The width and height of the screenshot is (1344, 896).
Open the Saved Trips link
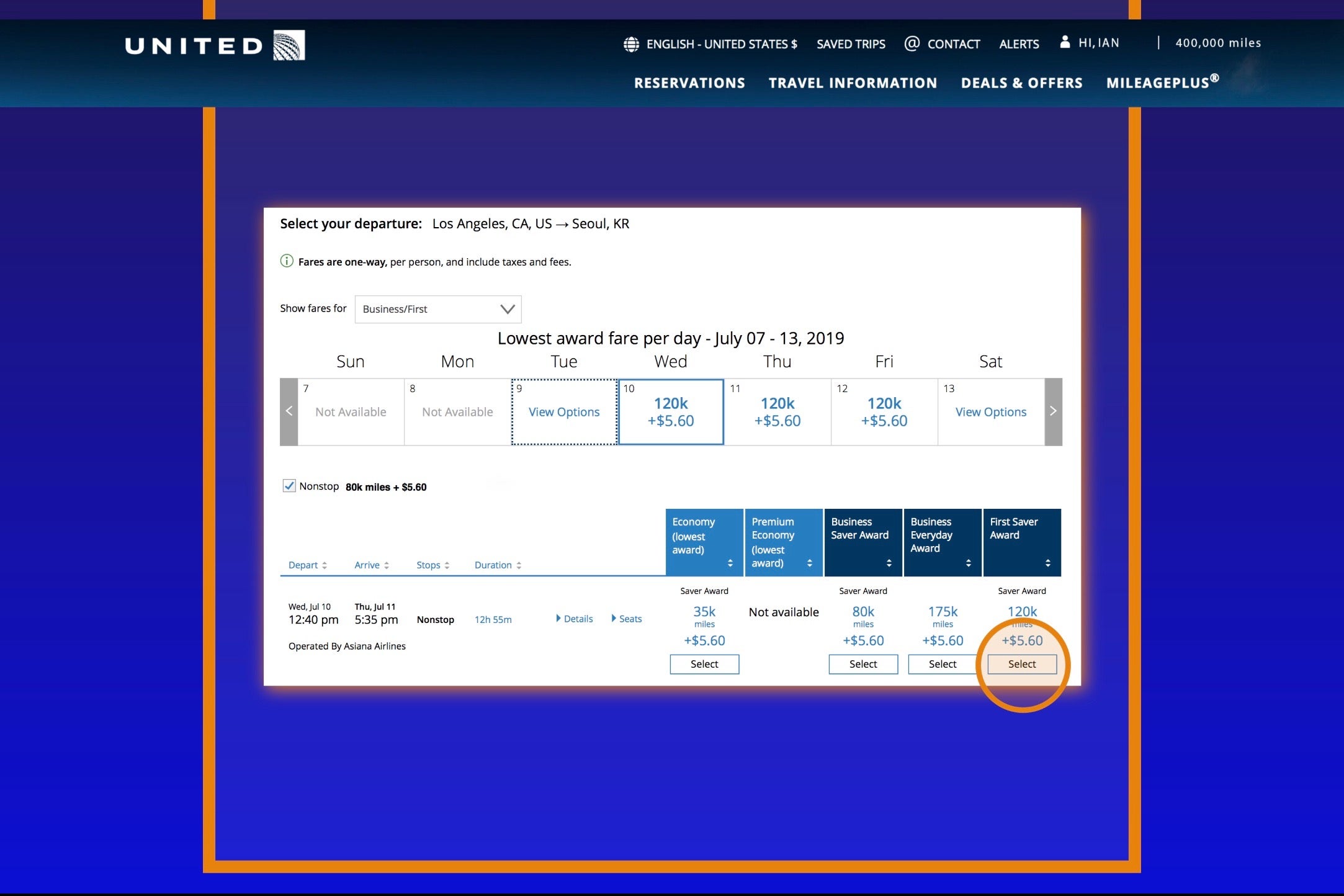tap(851, 44)
